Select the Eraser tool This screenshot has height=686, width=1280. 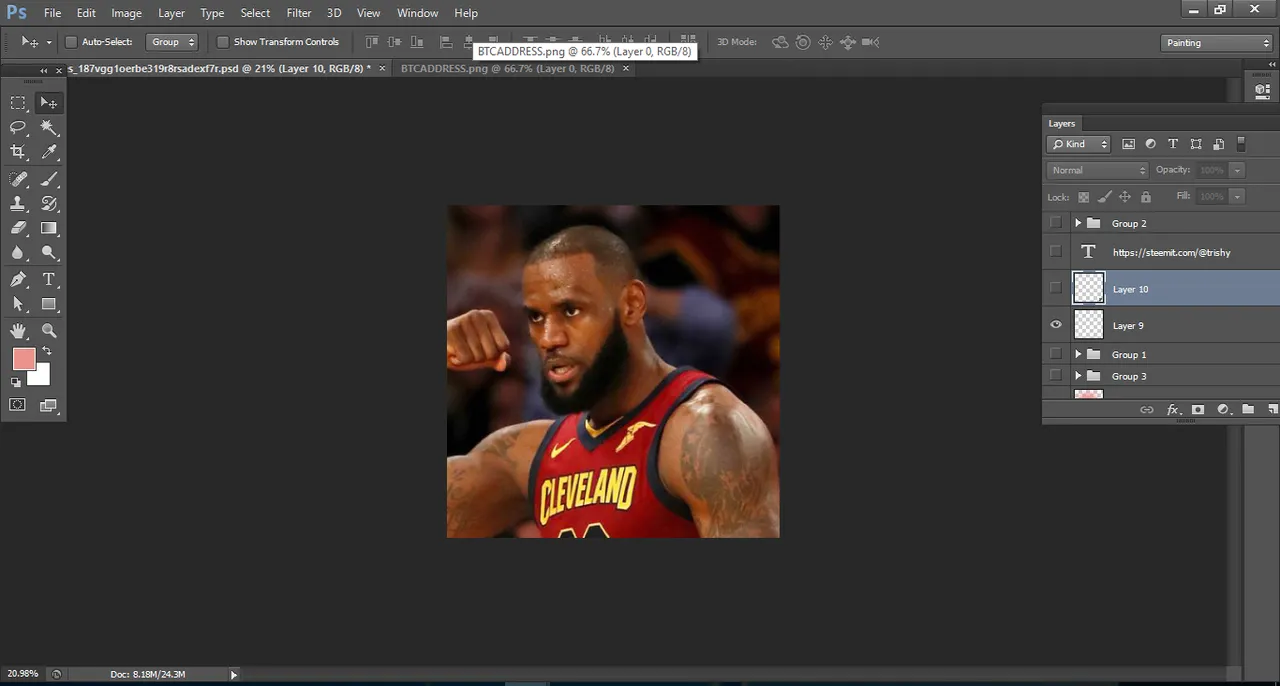pos(18,228)
